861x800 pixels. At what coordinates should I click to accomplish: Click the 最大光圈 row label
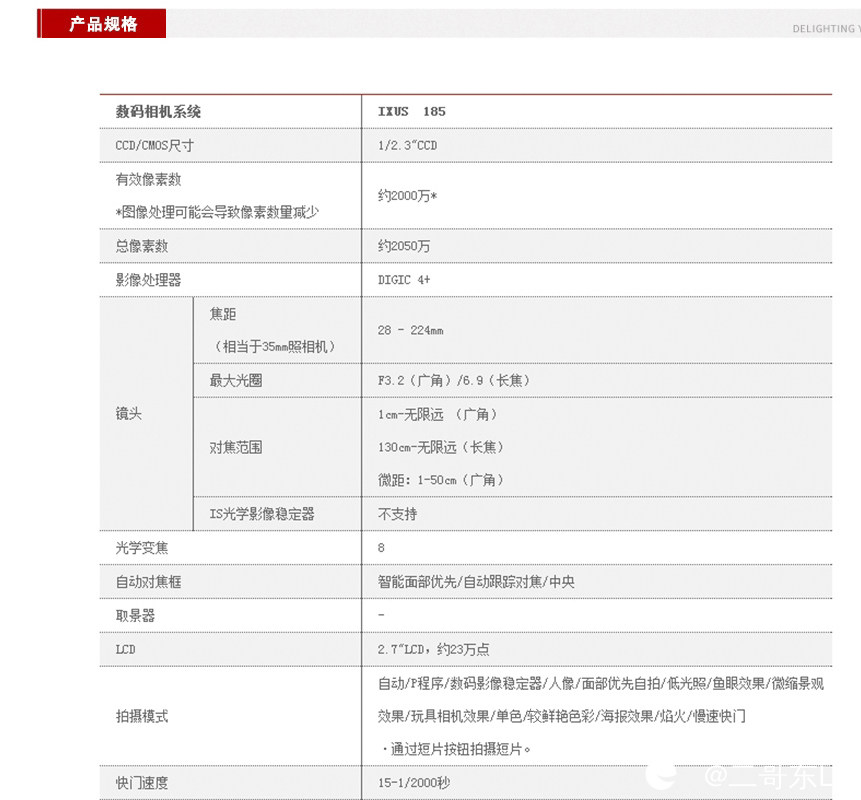(232, 381)
